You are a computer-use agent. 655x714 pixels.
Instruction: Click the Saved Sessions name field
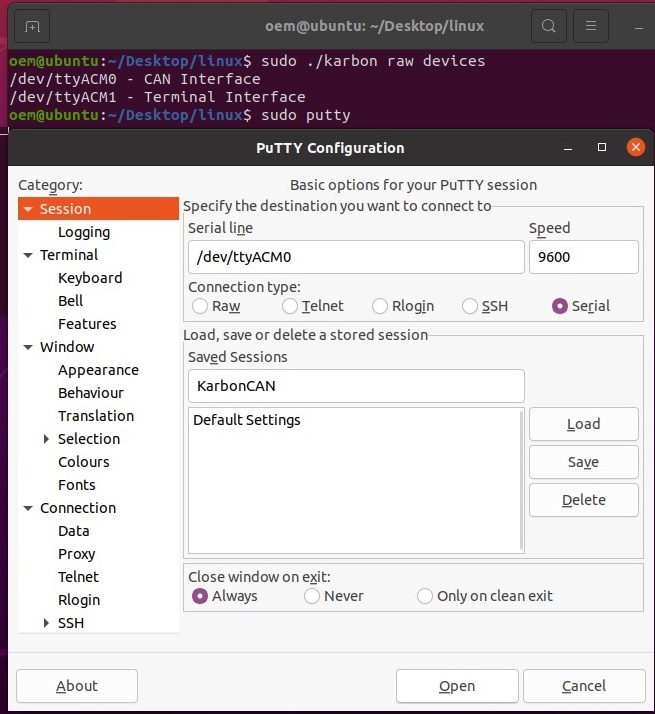click(356, 386)
